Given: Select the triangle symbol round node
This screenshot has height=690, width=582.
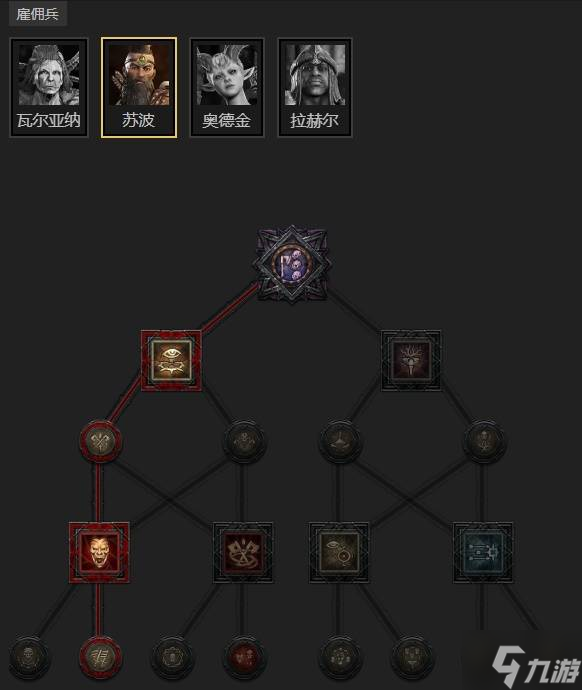Looking at the screenshot, I should pos(340,441).
